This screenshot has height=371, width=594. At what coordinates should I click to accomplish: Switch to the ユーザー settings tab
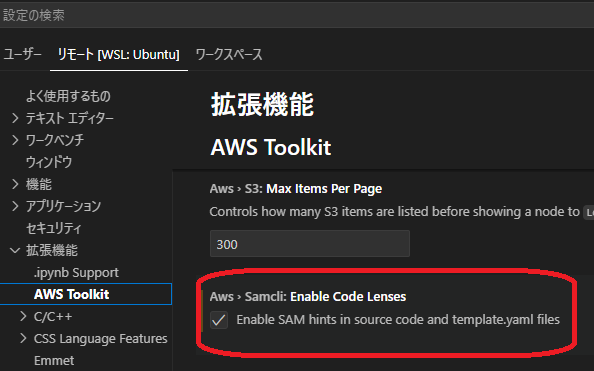pos(22,55)
